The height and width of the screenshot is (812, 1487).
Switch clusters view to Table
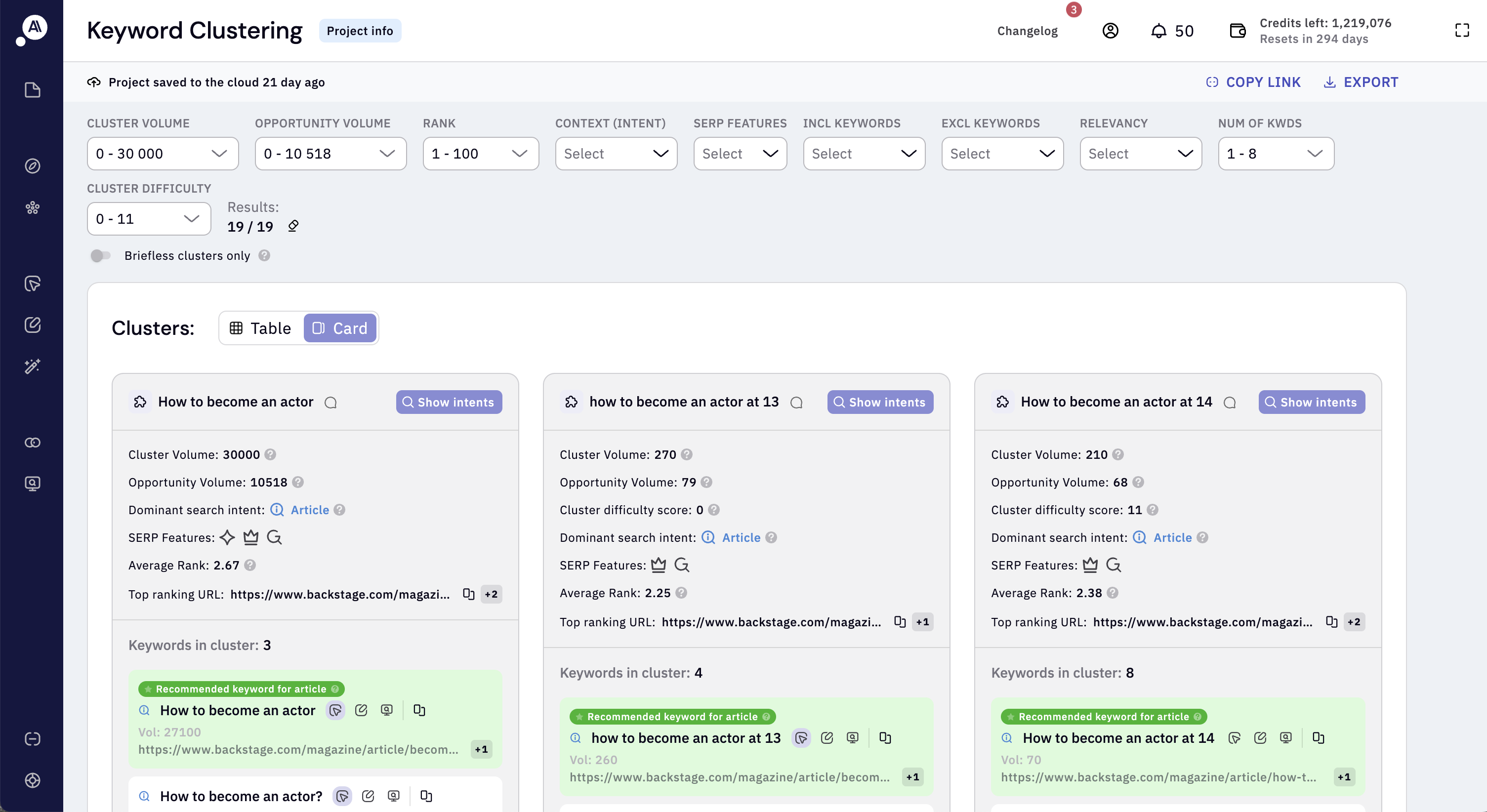pos(261,328)
